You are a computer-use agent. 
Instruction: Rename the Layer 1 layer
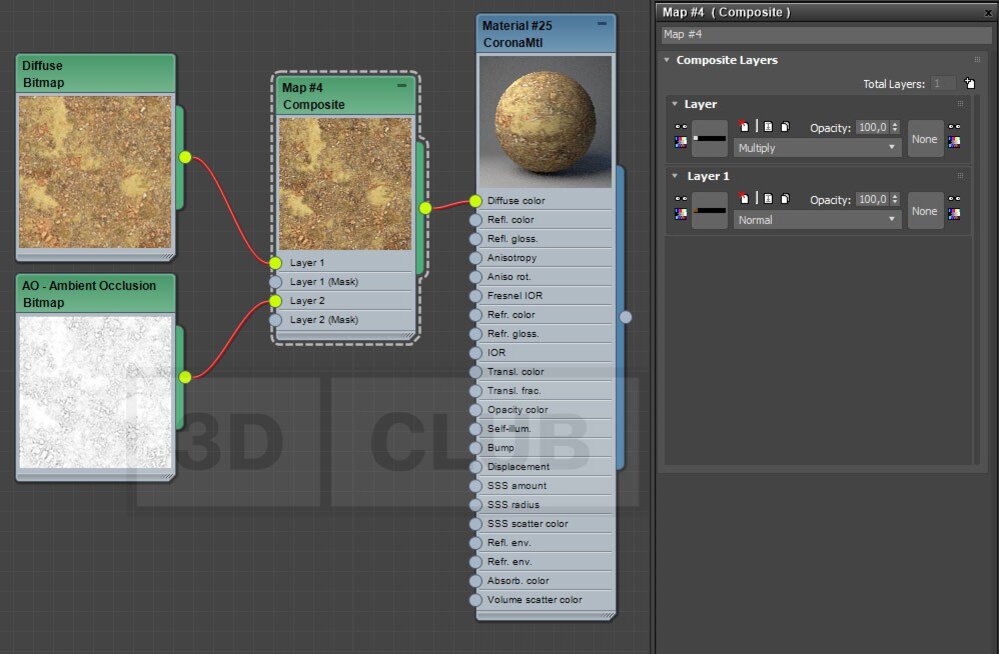(768, 199)
